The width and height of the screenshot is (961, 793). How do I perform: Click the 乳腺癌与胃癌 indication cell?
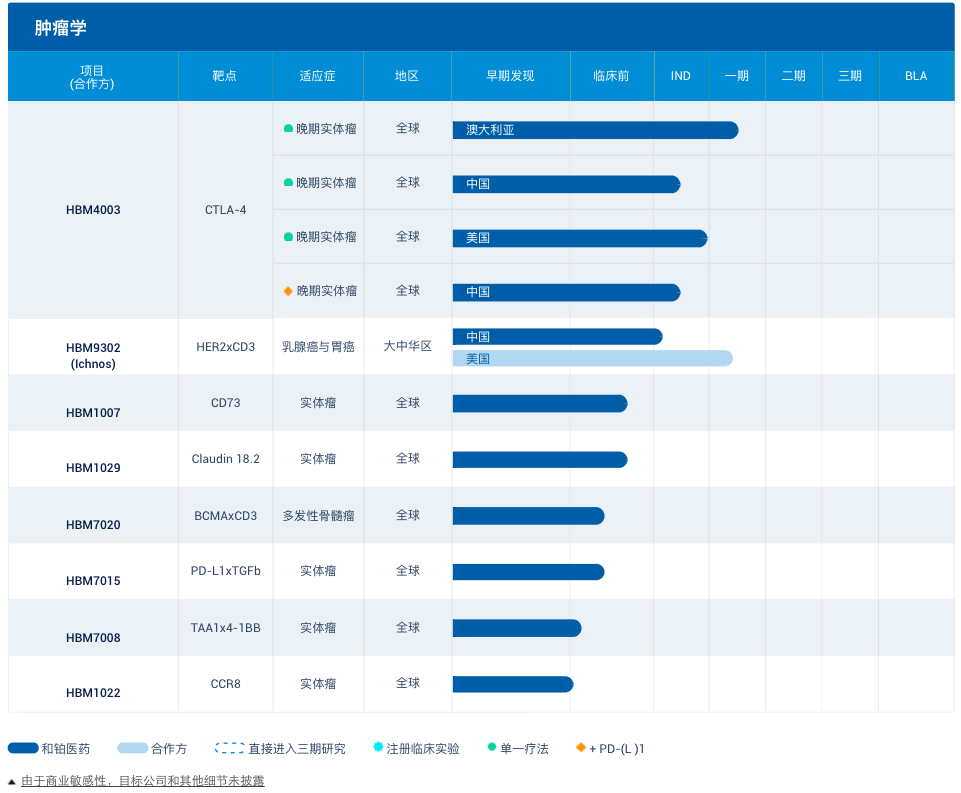(318, 347)
